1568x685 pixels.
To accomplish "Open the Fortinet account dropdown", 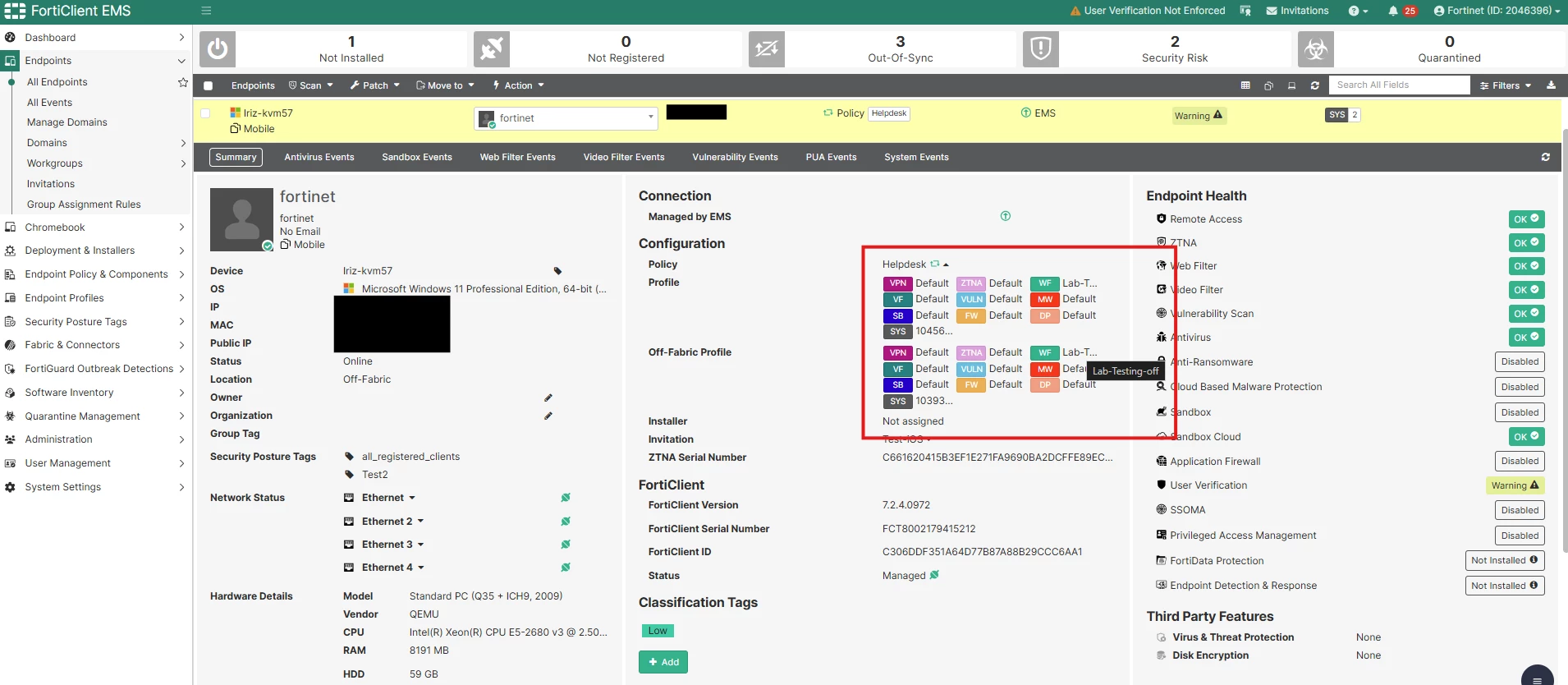I will coord(1497,11).
